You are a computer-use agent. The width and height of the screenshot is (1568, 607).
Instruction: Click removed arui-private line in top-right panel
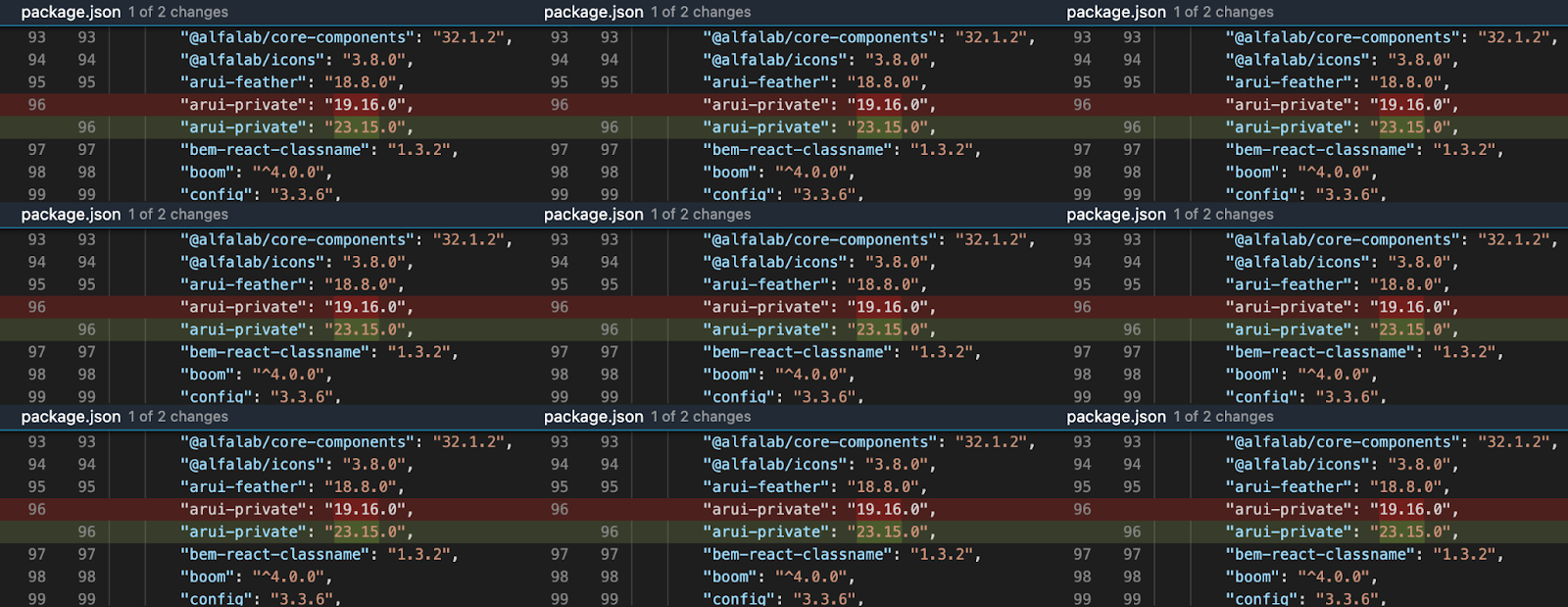coord(1341,105)
